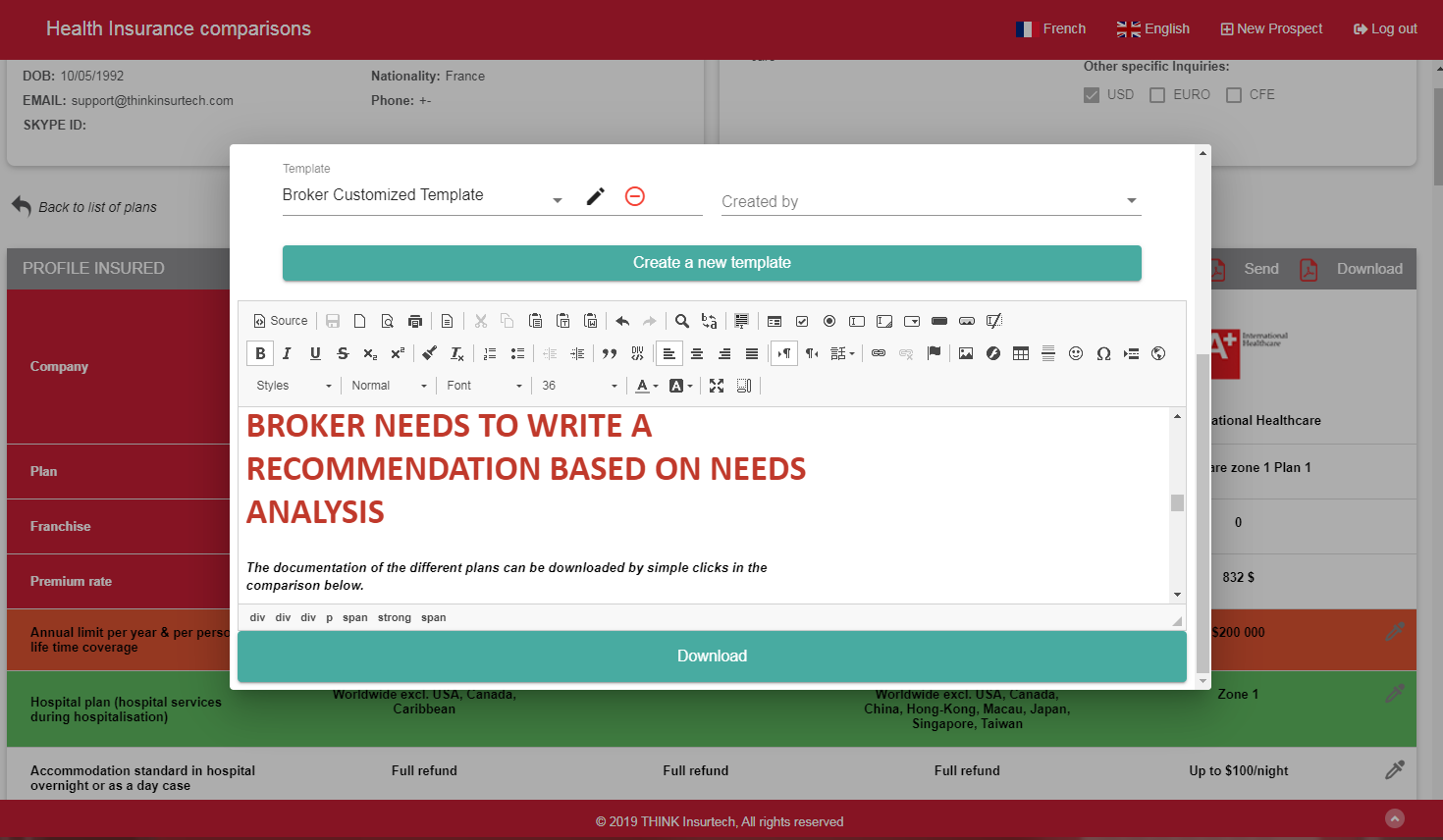Click the insert link icon
Viewport: 1443px width, 840px height.
[879, 354]
